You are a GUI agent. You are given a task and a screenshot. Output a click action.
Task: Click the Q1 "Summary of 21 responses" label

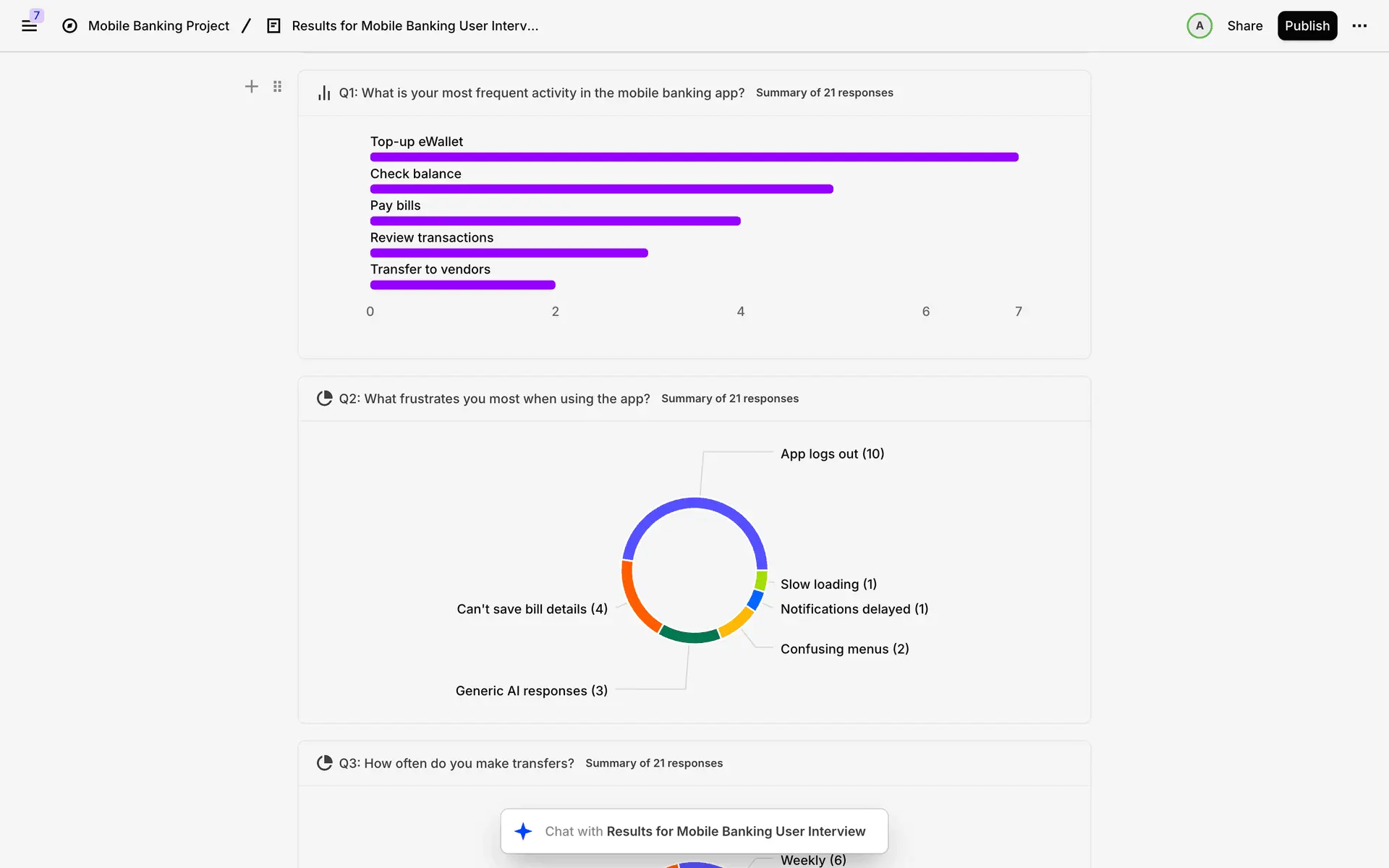824,93
